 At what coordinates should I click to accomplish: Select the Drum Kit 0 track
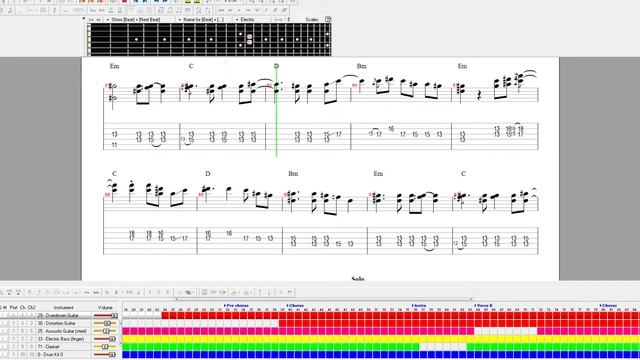tap(63, 354)
